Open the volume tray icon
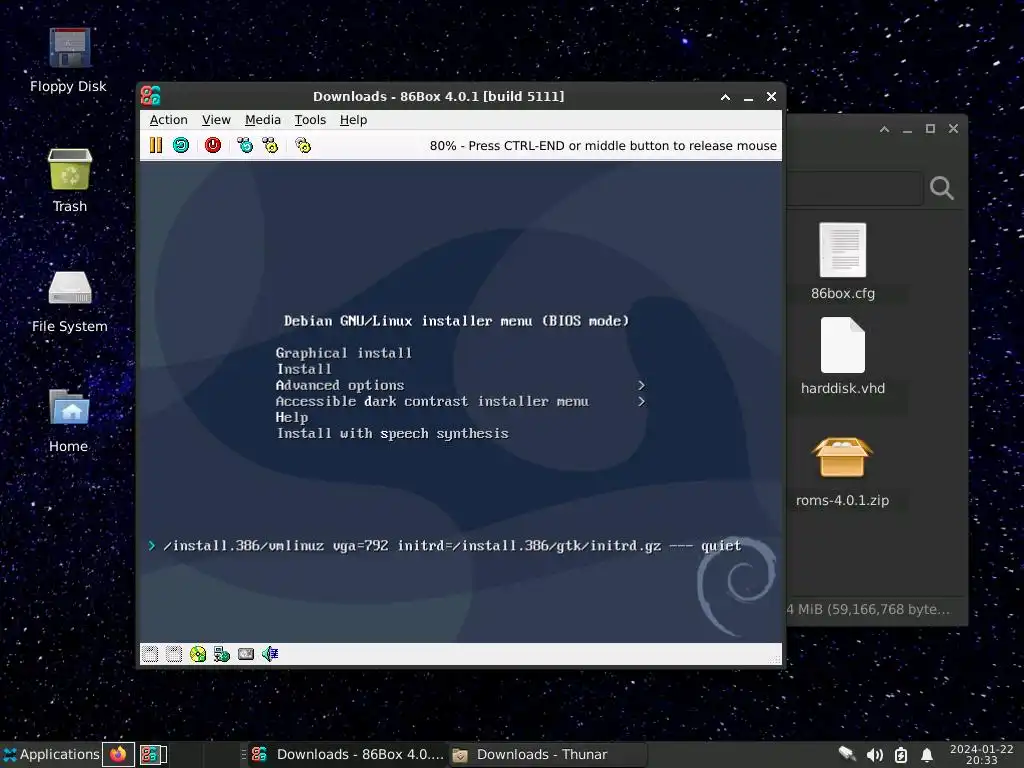This screenshot has height=768, width=1024. point(874,755)
